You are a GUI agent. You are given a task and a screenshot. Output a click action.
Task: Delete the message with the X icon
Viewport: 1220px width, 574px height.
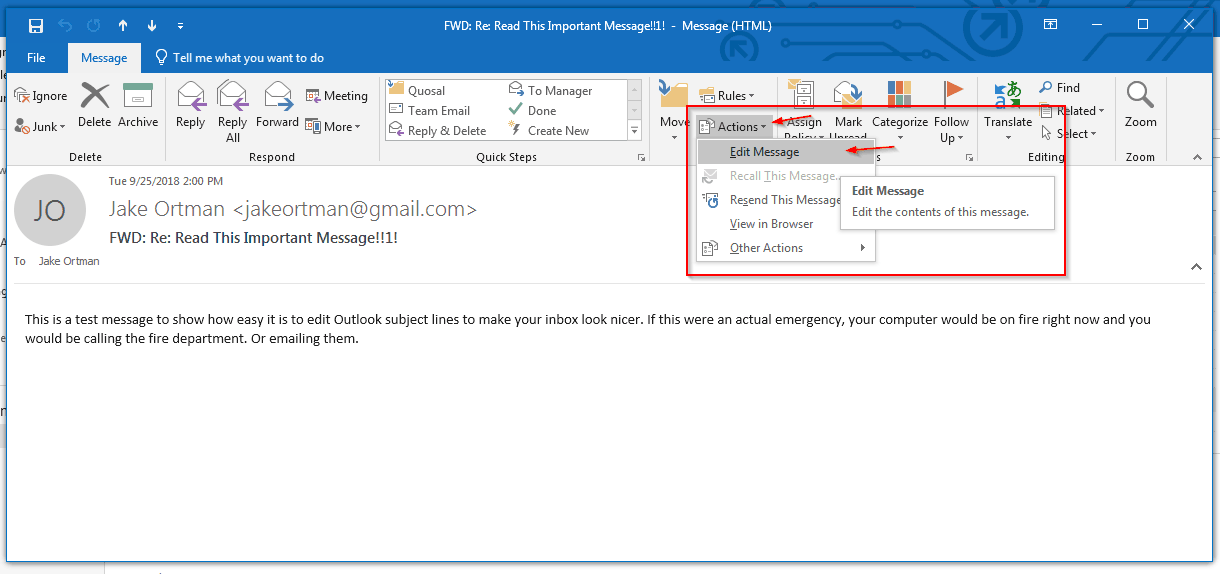95,106
